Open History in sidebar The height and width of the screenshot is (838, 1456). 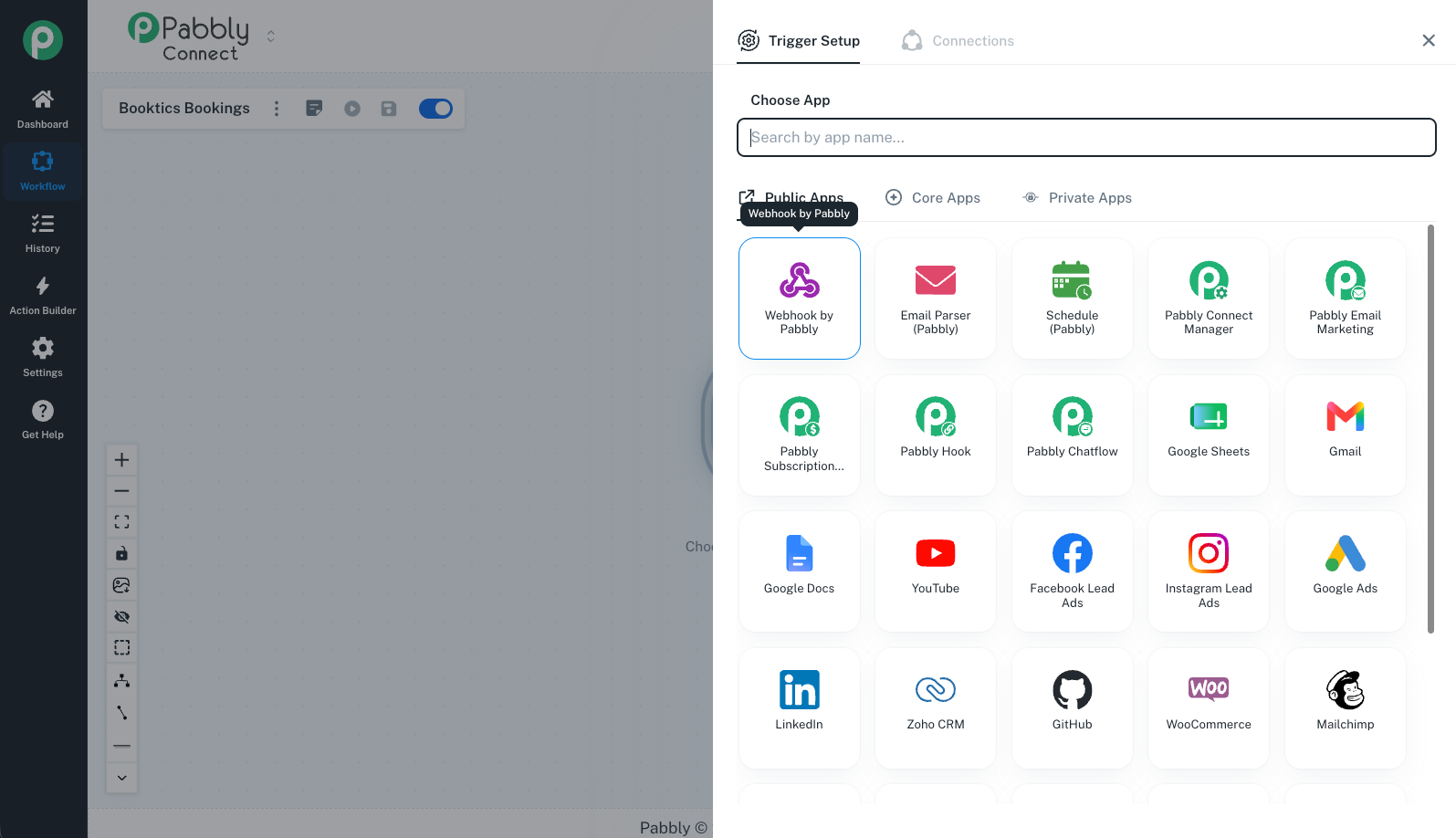pos(43,234)
